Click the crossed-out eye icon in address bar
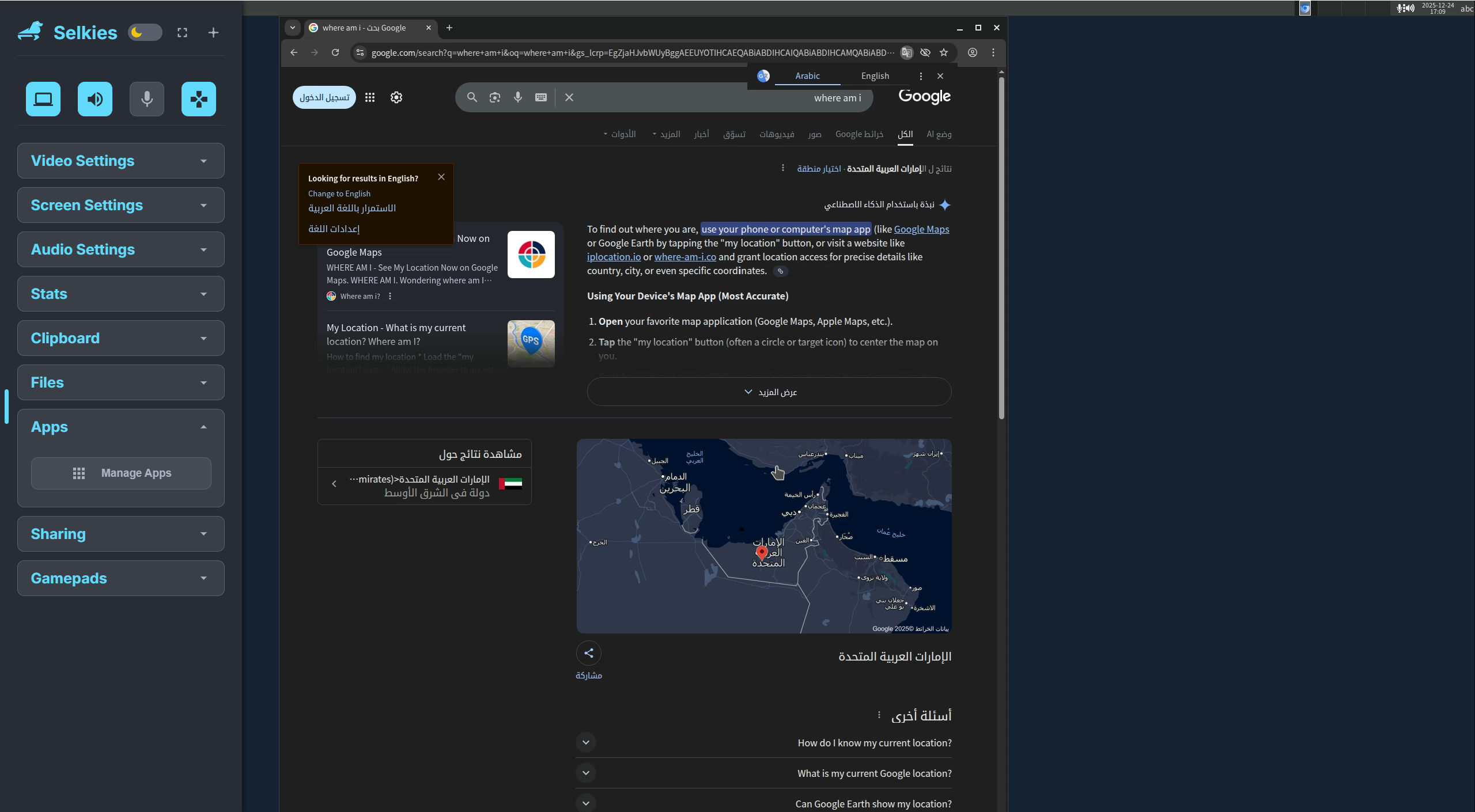1475x812 pixels. pyautogui.click(x=925, y=52)
